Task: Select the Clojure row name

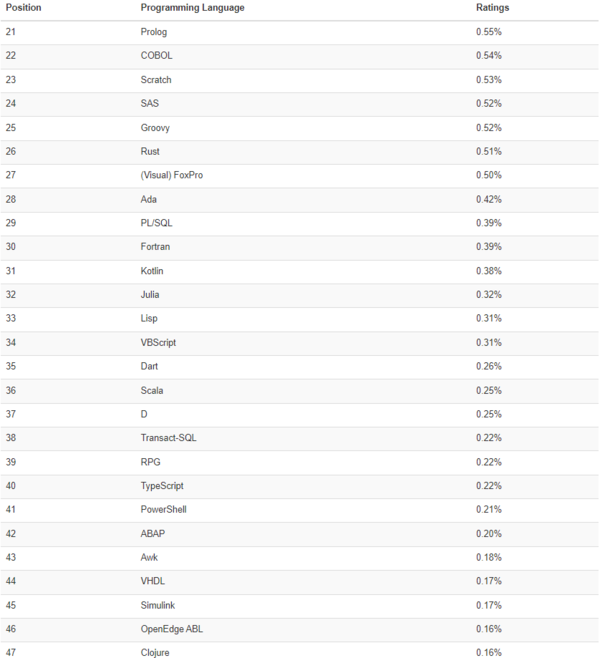Action: pyautogui.click(x=156, y=653)
